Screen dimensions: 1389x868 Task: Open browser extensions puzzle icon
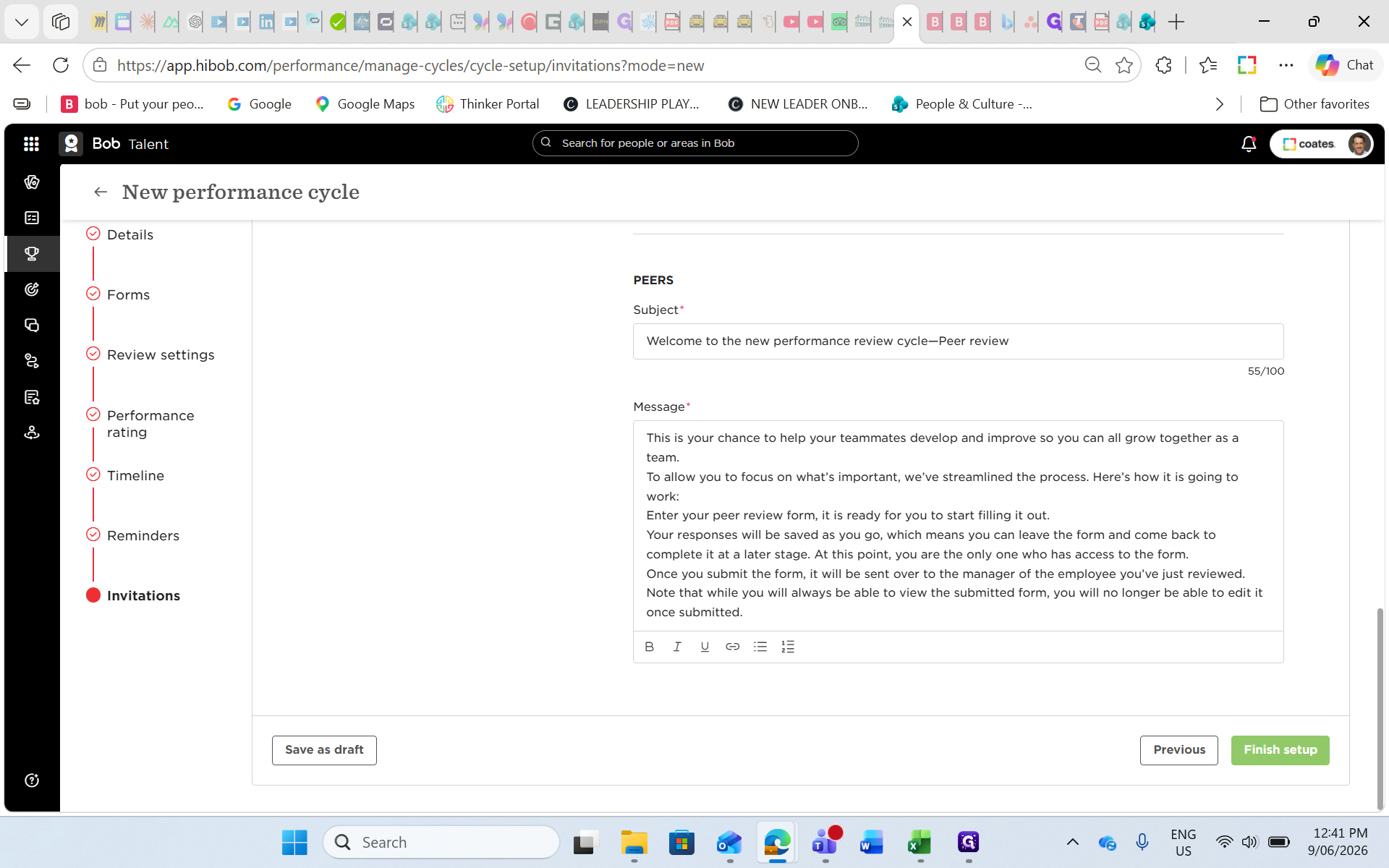click(1163, 65)
